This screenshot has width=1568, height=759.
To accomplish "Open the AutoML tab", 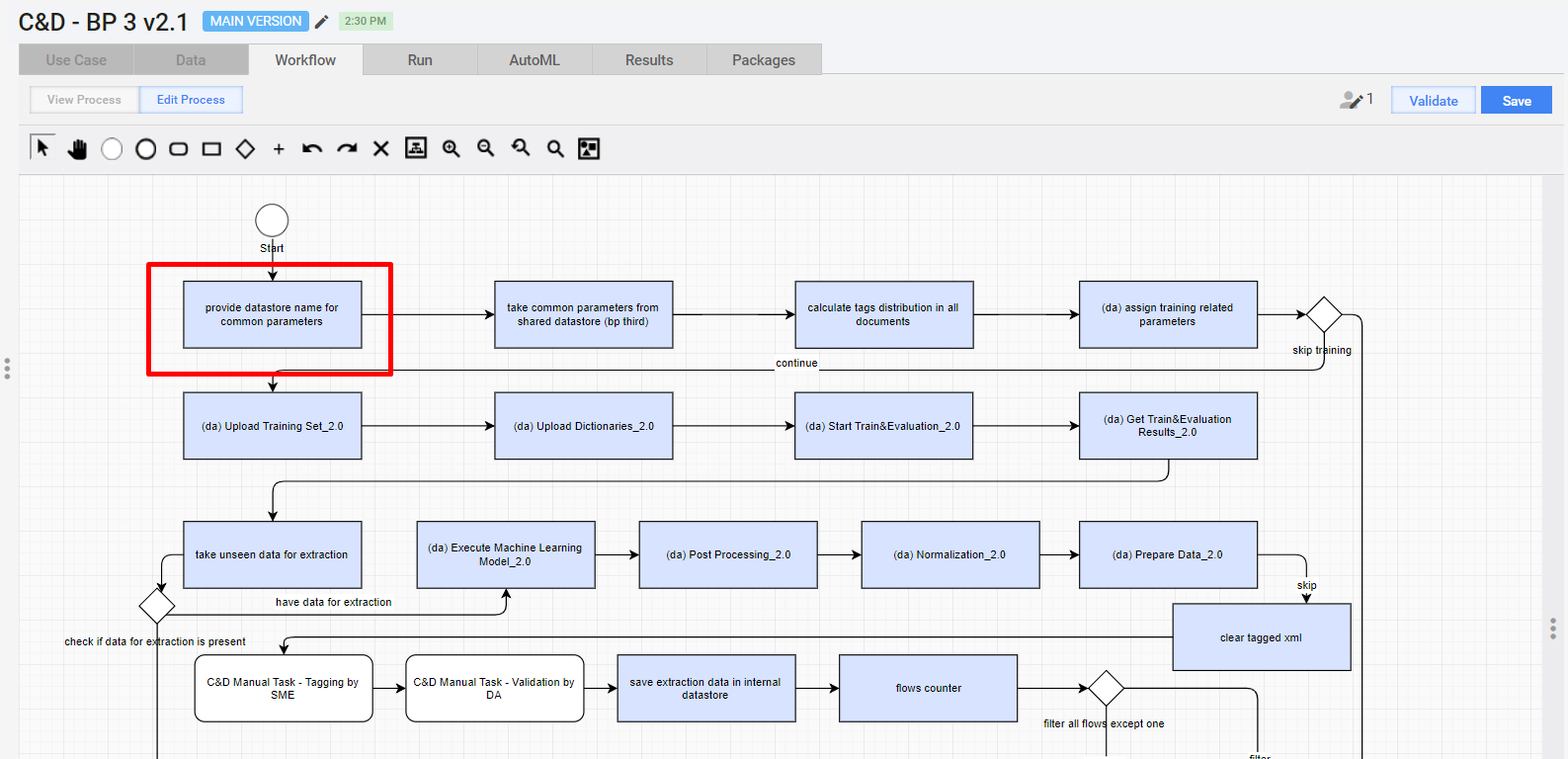I will tap(535, 60).
